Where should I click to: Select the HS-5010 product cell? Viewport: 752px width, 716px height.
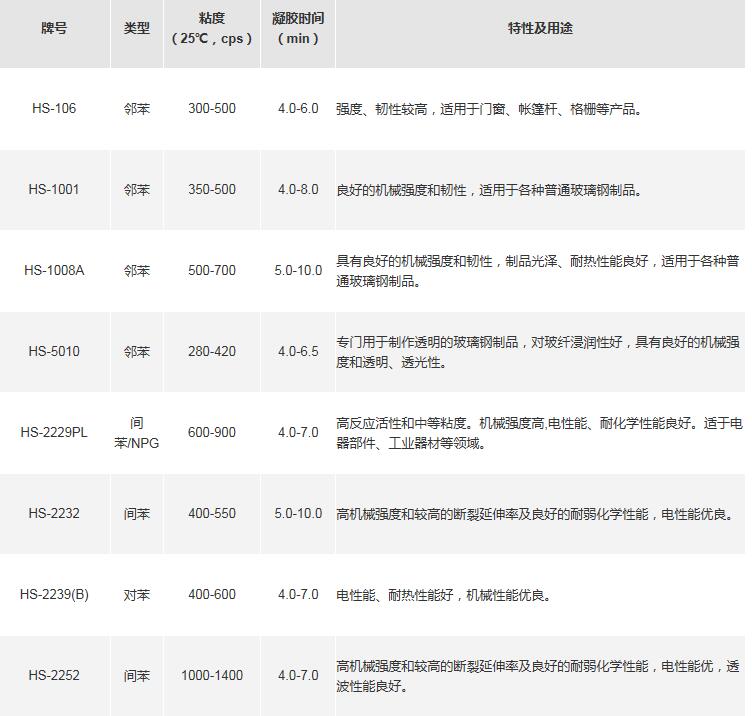[x=54, y=351]
